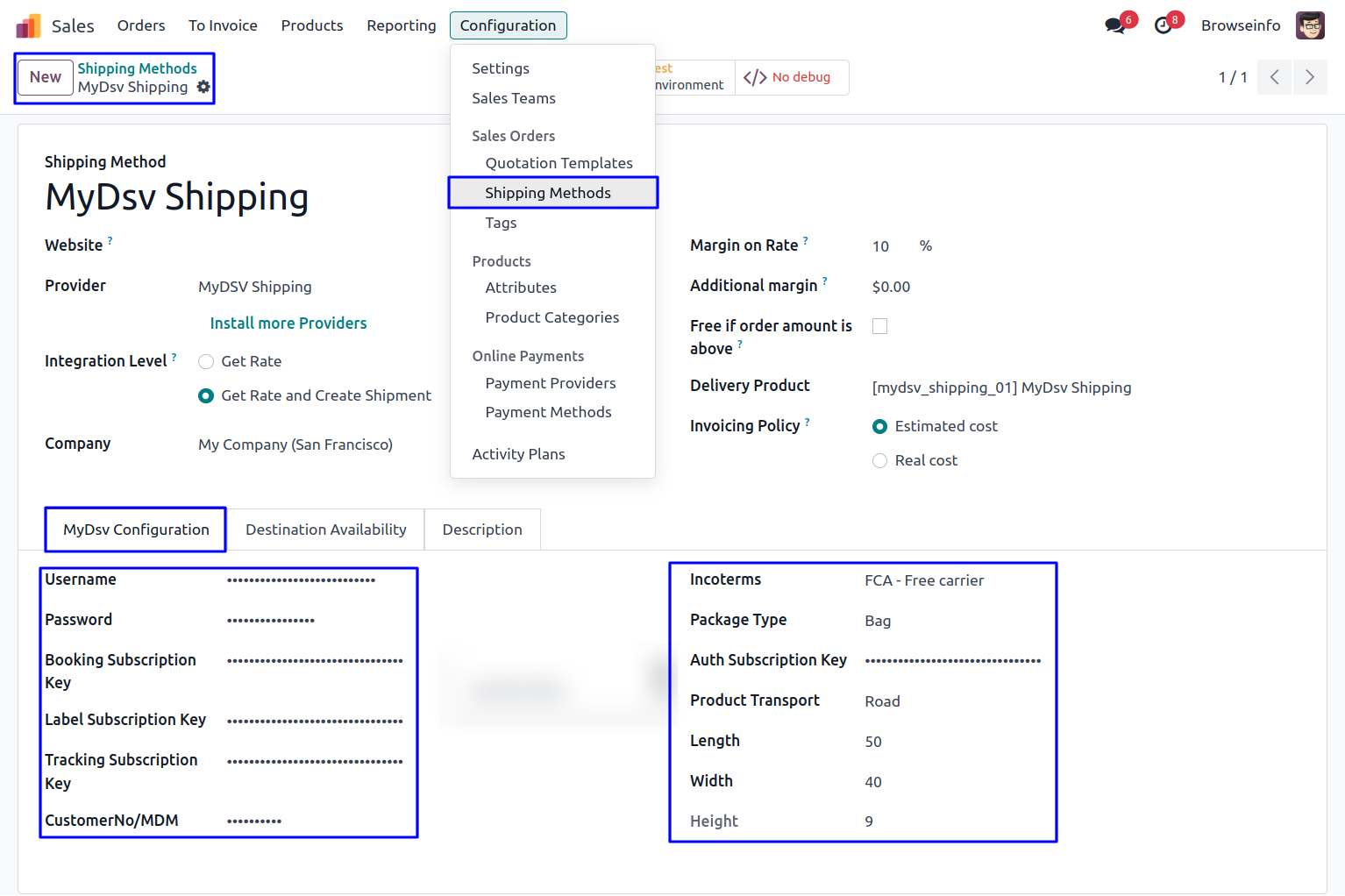Go to next record with right arrow
1345x896 pixels.
pyautogui.click(x=1309, y=77)
